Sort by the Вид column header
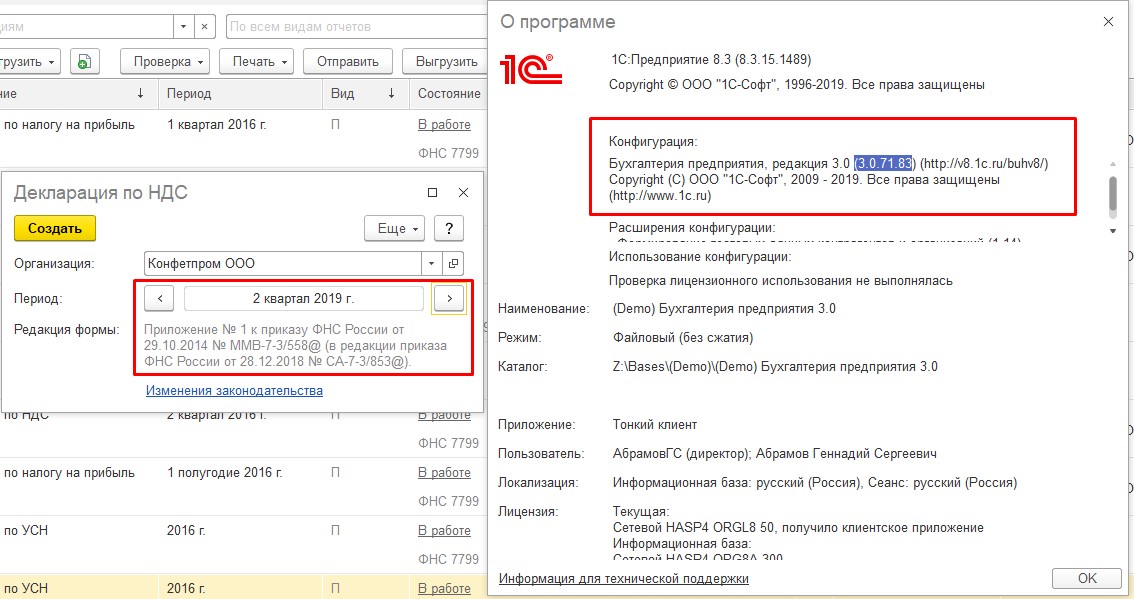The image size is (1134, 599). pos(364,93)
